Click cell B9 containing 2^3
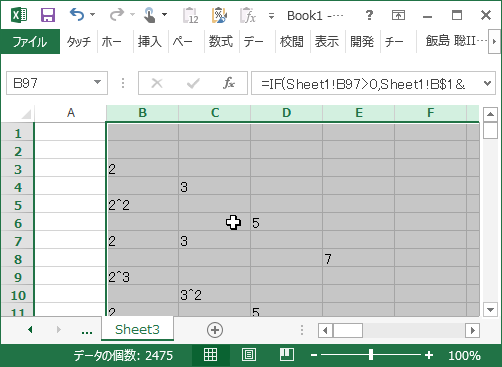The image size is (502, 367). (143, 276)
